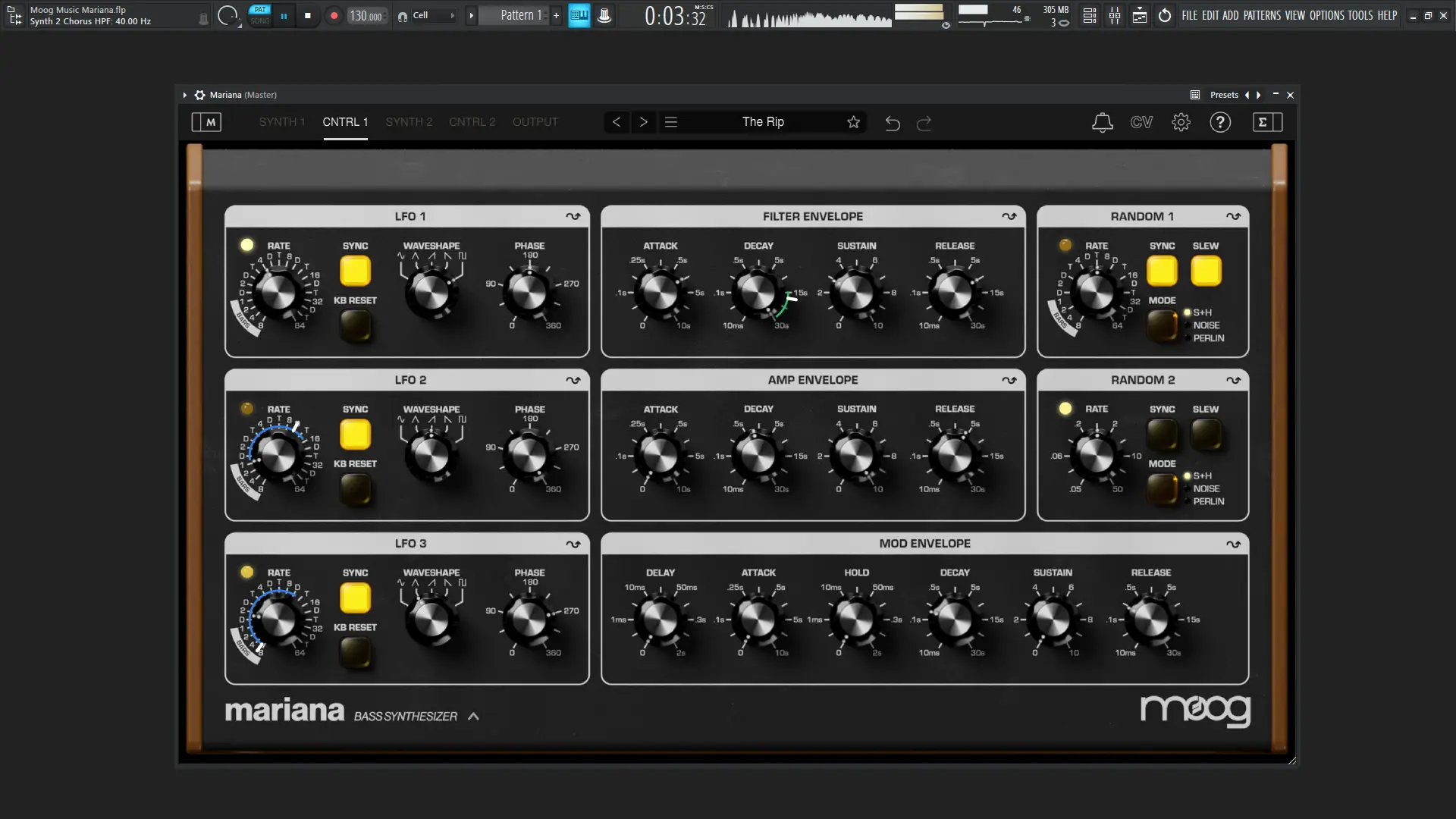1456x819 pixels.
Task: Click the Filter Envelope DECAY knob
Action: tap(758, 293)
